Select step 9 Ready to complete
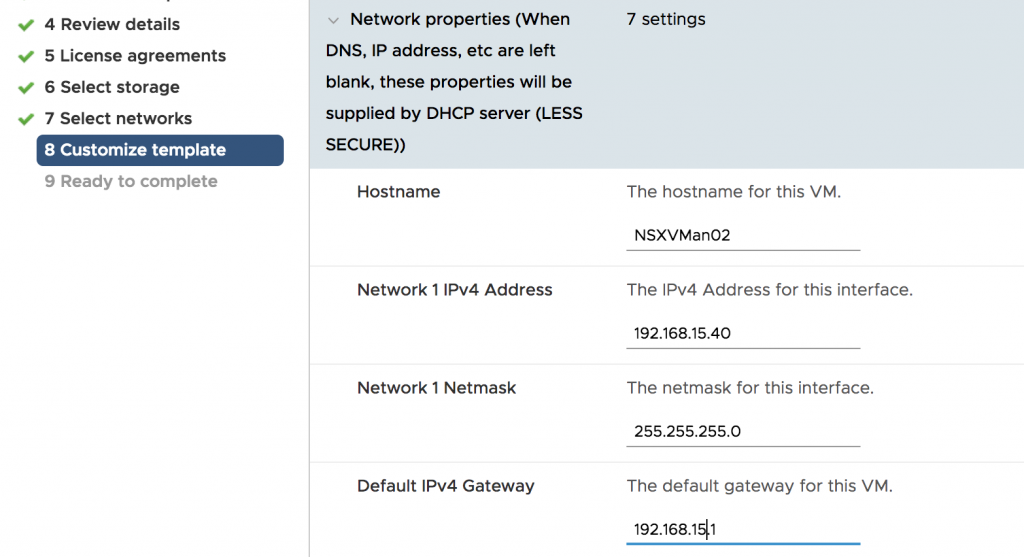 coord(131,181)
